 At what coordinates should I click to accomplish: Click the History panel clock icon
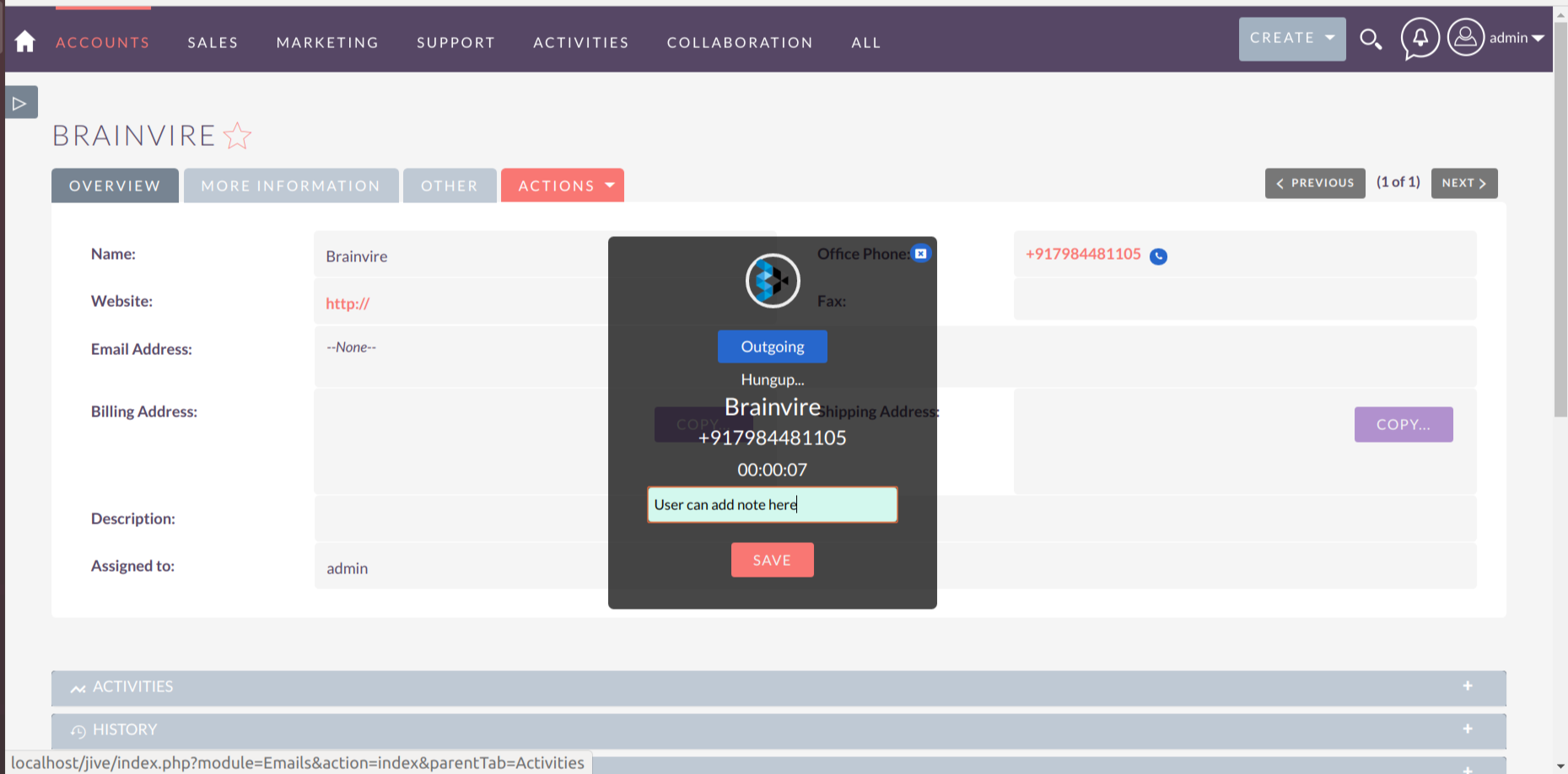[x=78, y=731]
